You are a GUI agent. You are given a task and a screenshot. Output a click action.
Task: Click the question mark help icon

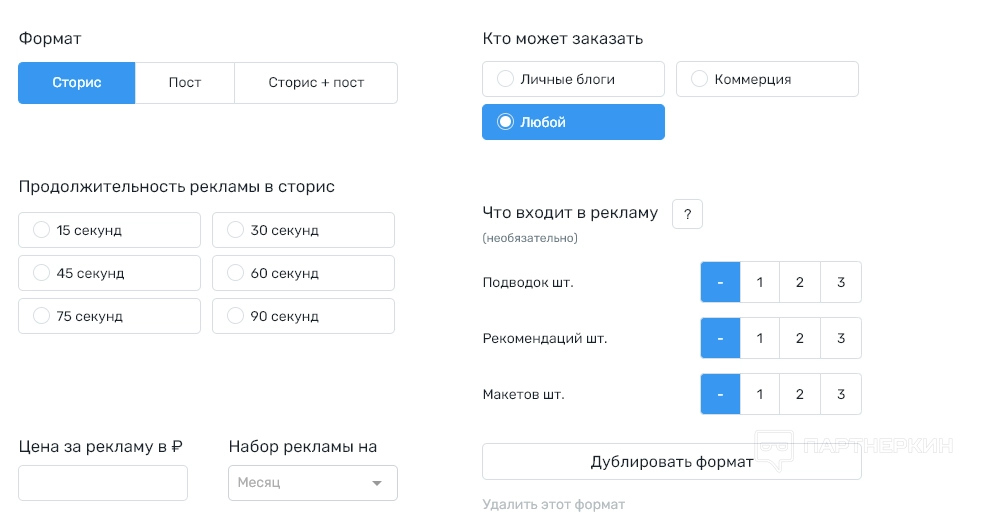click(687, 214)
